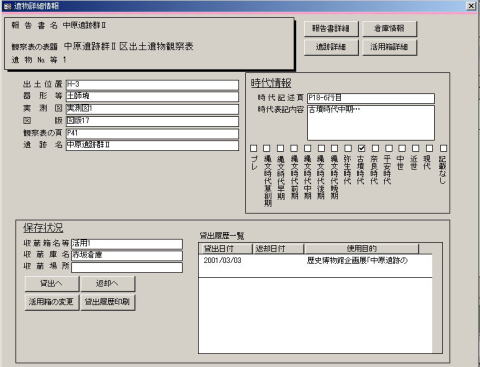Click the 使用目的 column header
480x367 pixels.
[362, 249]
